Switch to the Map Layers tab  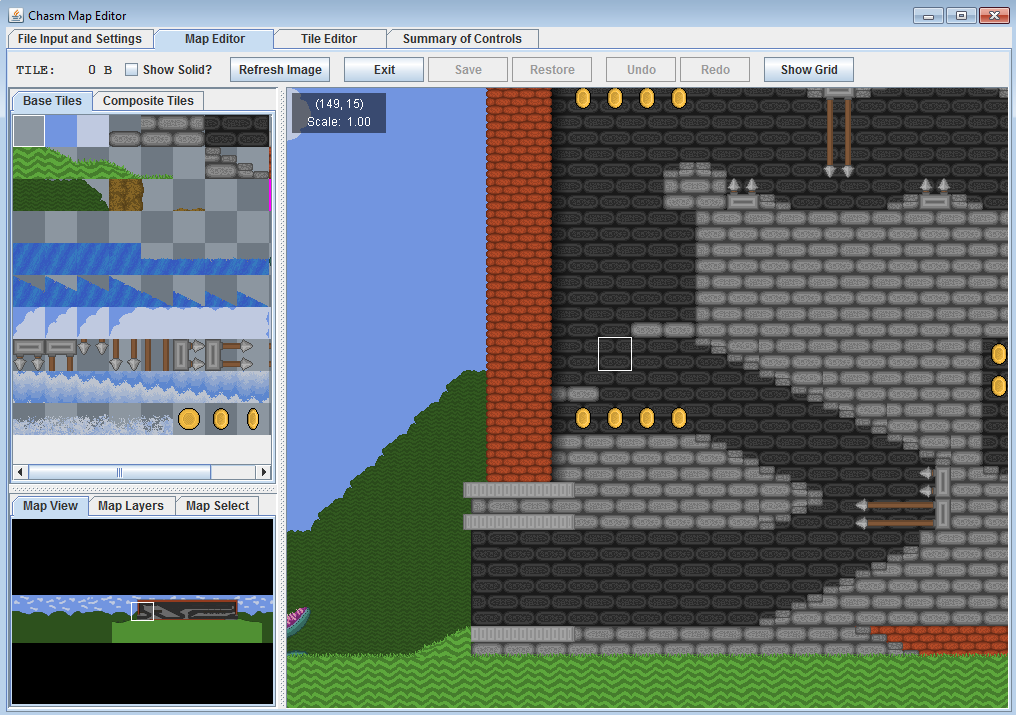click(x=131, y=505)
